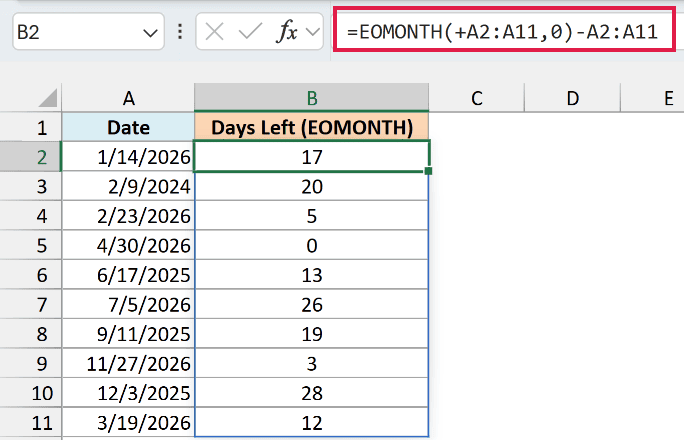Click the days-left cell showing 26

pyautogui.click(x=311, y=304)
